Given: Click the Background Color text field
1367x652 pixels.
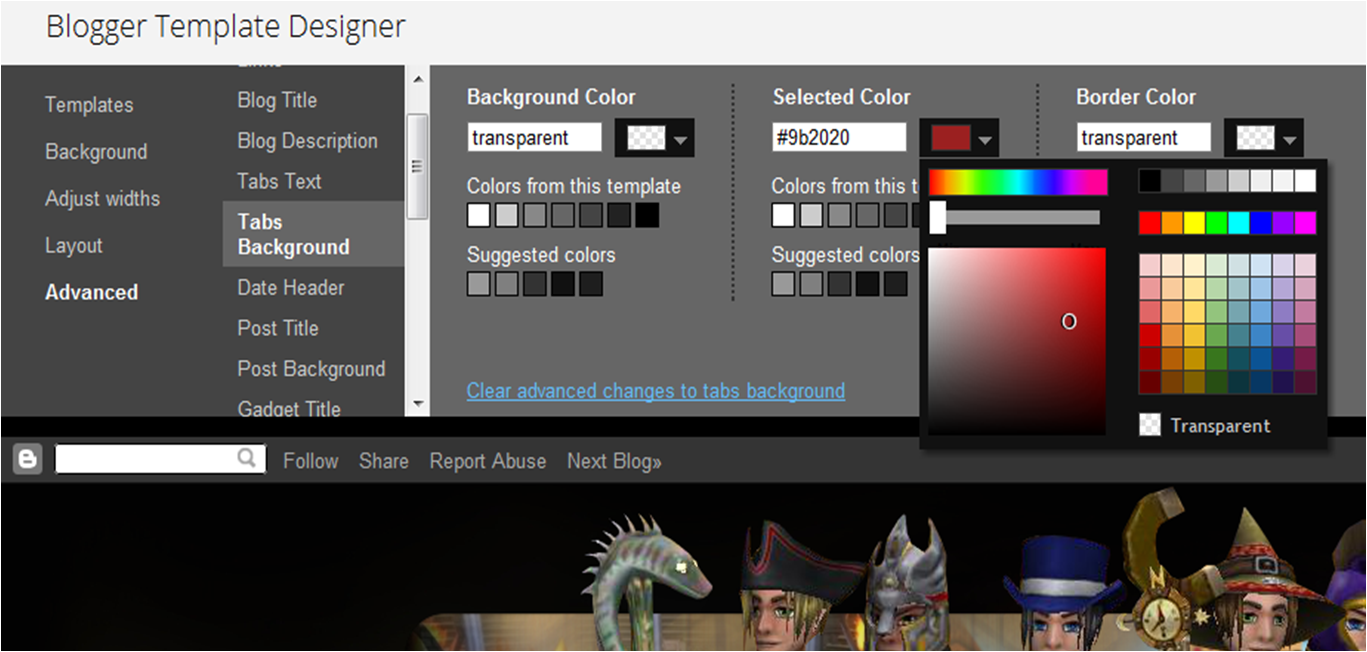Looking at the screenshot, I should click(x=535, y=138).
